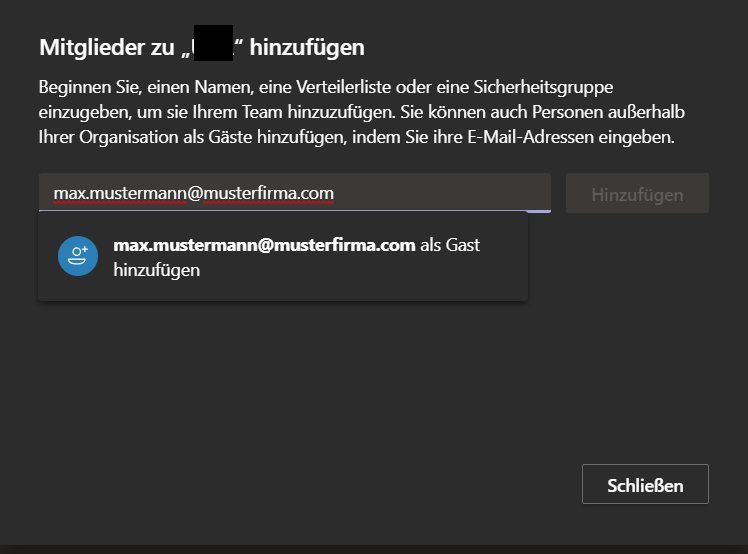The image size is (748, 554).
Task: Click "max.mustermann" in the input field
Action: [x=119, y=193]
